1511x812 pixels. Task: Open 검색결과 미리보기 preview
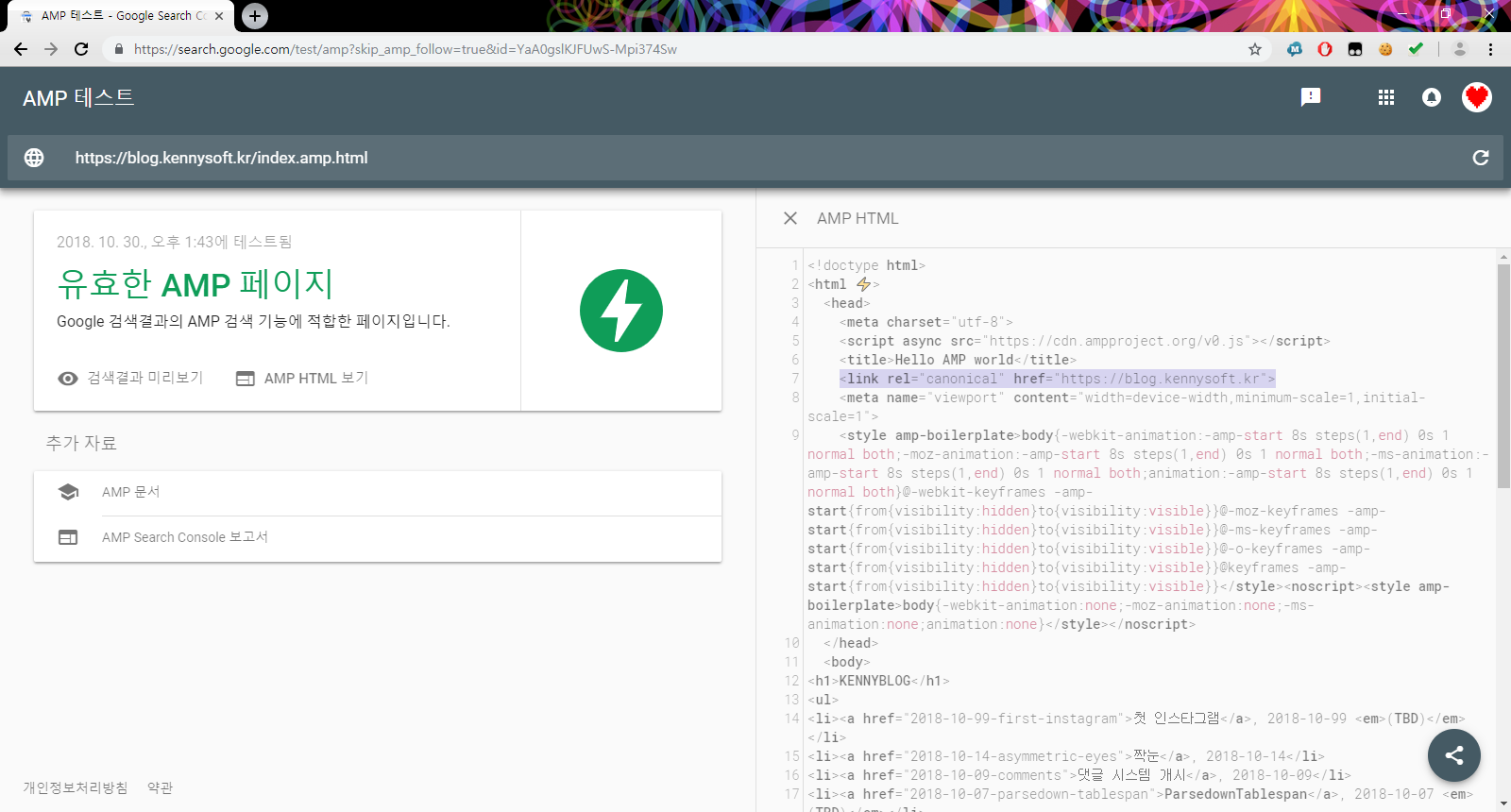click(x=145, y=378)
